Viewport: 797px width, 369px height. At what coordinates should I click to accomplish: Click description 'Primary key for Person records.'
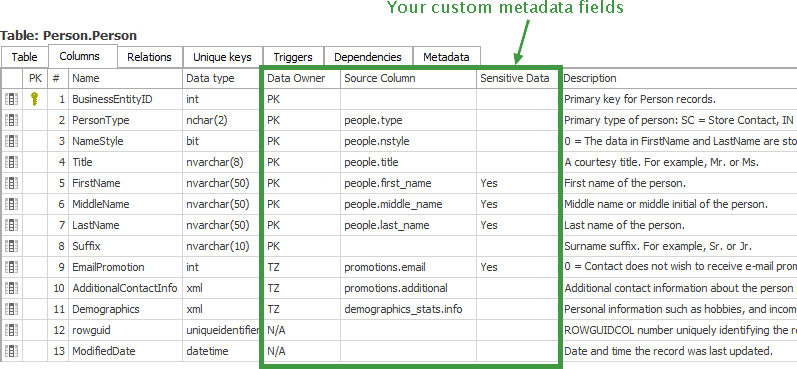640,99
